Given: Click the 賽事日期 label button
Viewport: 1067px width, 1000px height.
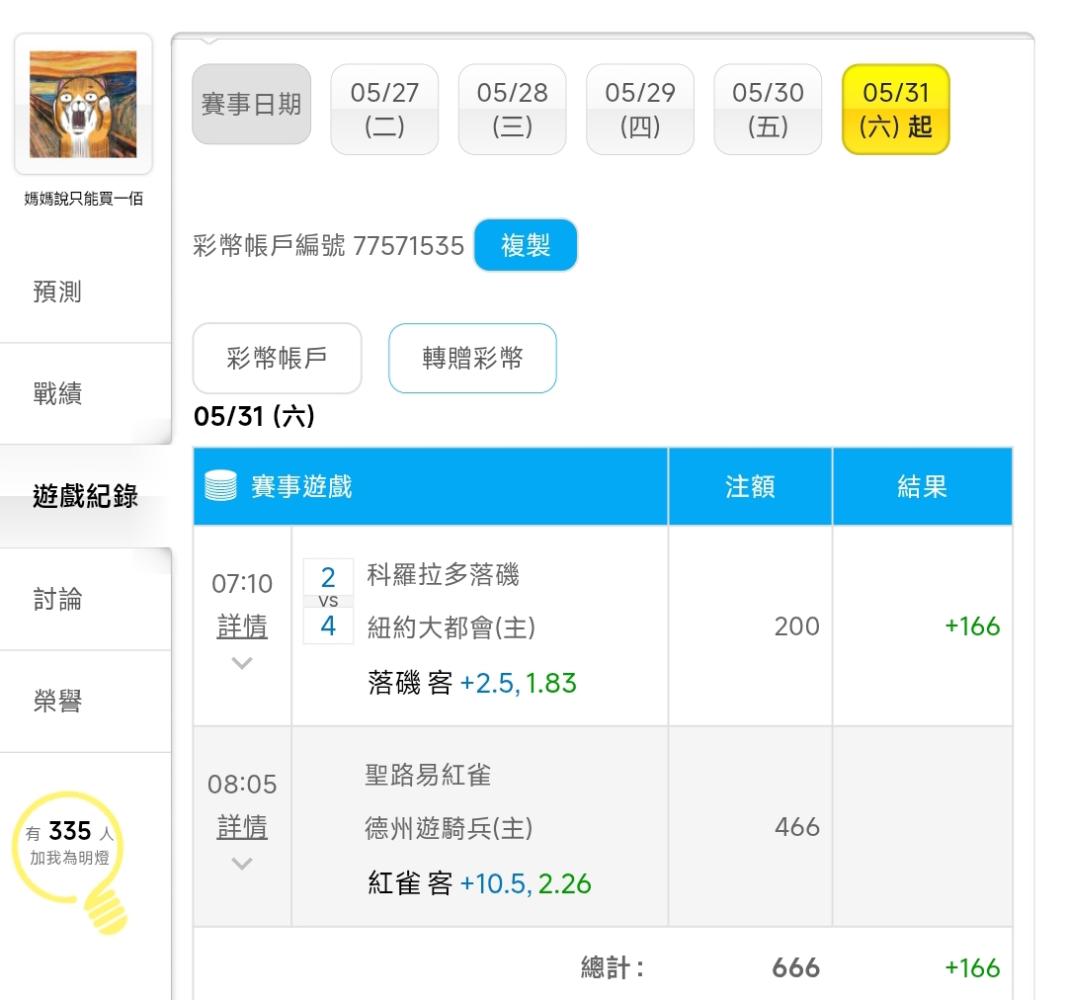Looking at the screenshot, I should pos(251,104).
